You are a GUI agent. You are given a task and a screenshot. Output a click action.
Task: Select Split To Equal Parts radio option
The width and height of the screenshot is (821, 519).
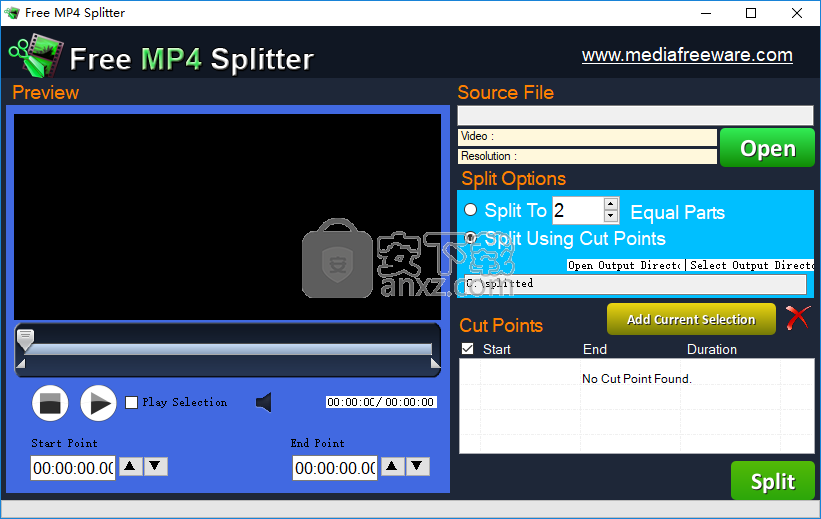[470, 210]
